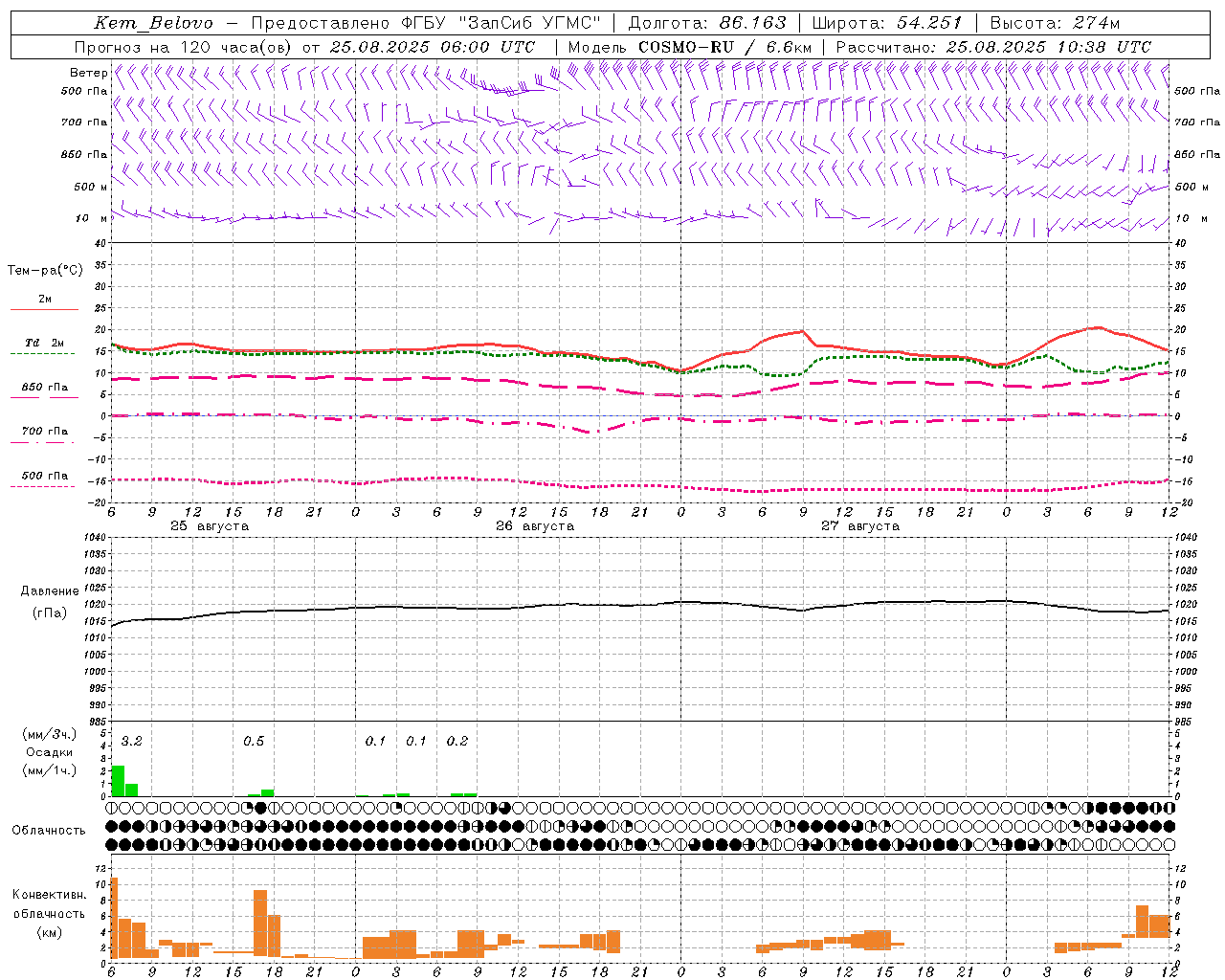Click the 'Прогноз на 120 часа(ов)' forecast text
1225x980 pixels.
(x=184, y=47)
